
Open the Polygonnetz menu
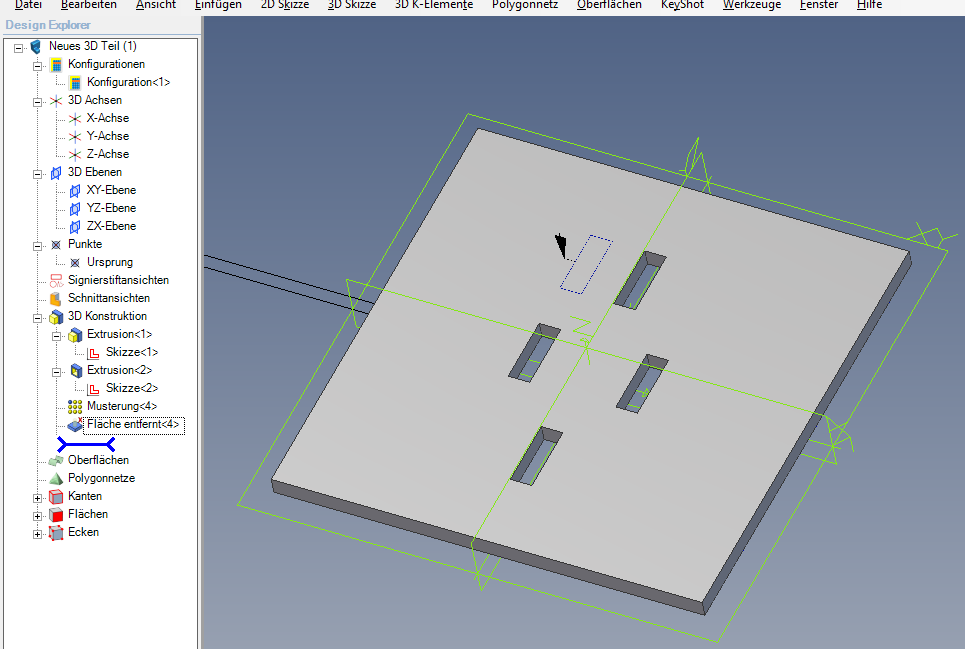[x=525, y=5]
